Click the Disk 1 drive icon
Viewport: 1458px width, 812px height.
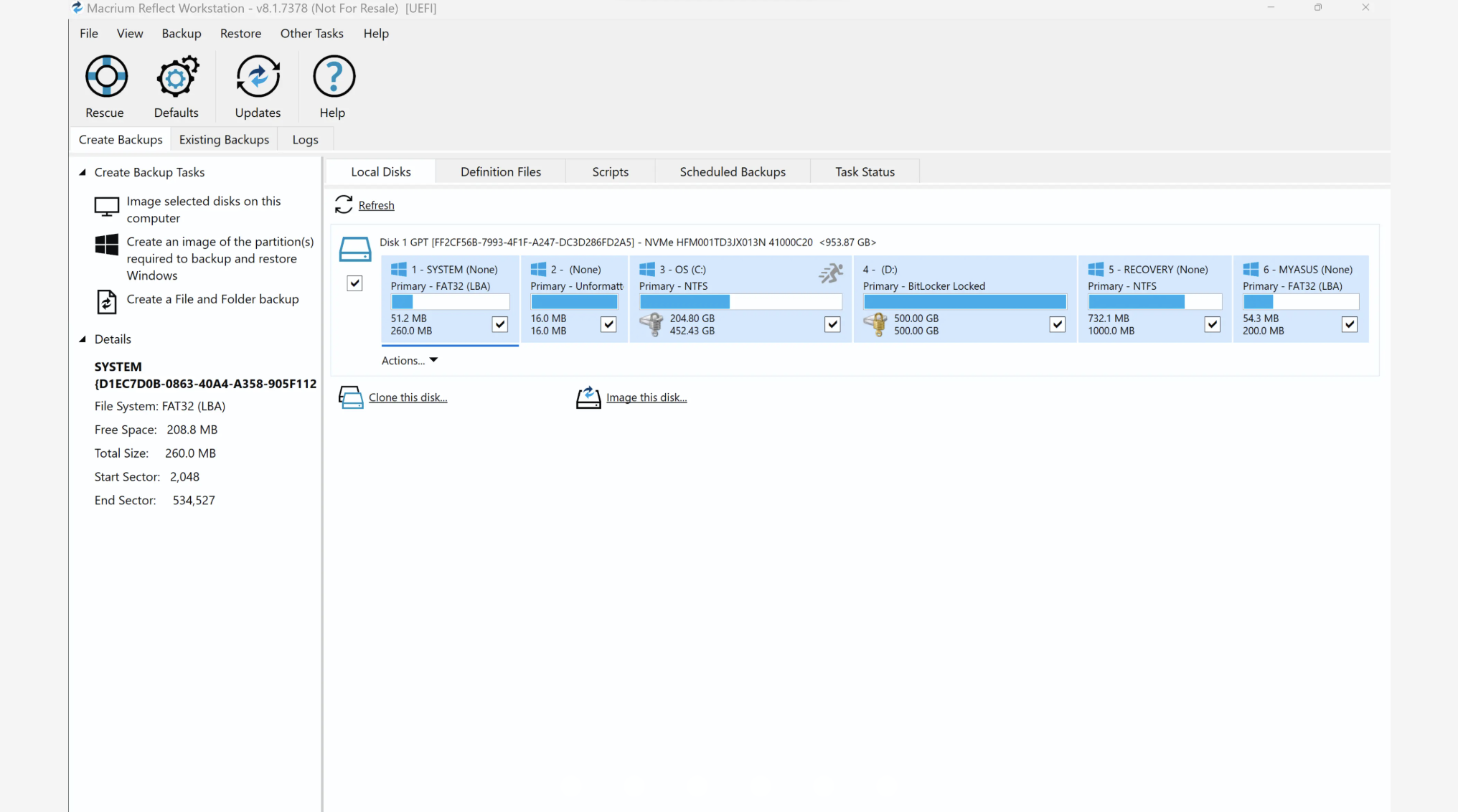tap(354, 249)
